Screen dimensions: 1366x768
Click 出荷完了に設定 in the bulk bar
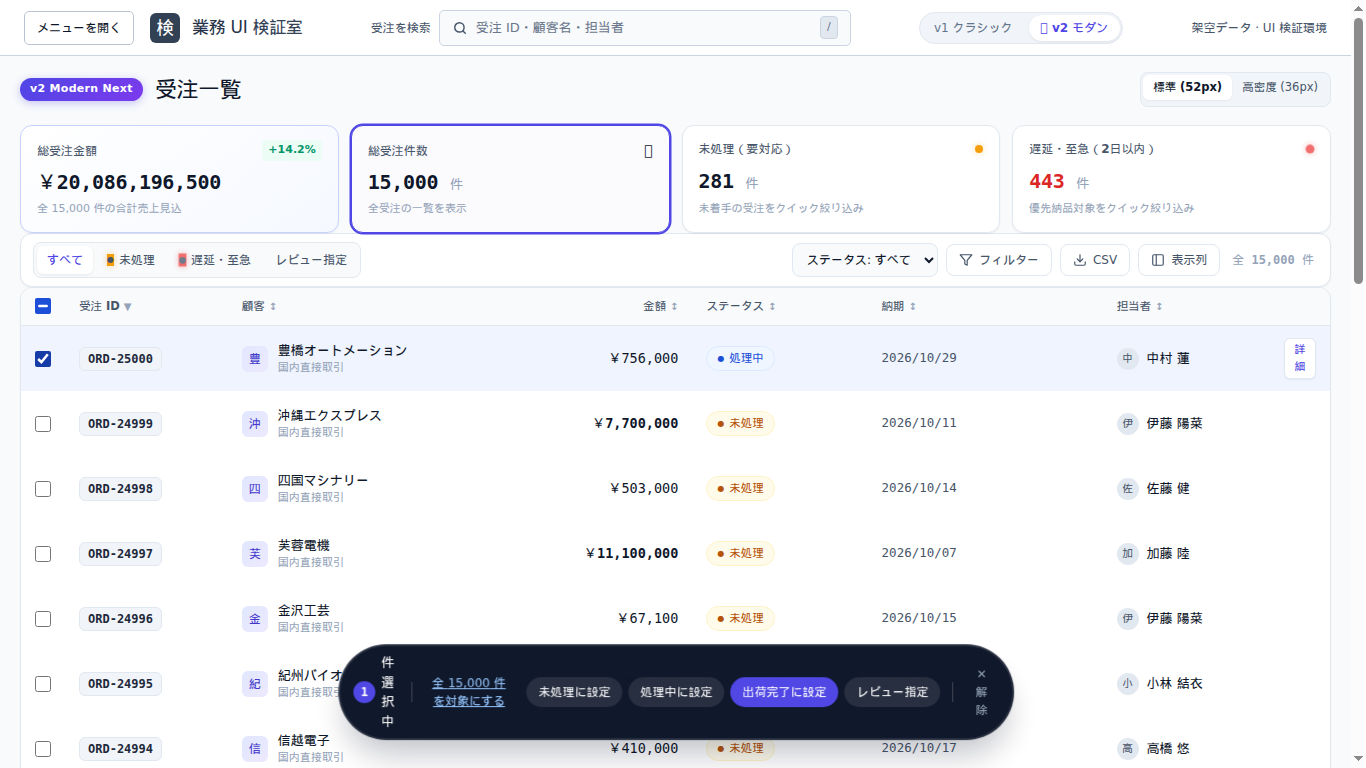(x=784, y=692)
